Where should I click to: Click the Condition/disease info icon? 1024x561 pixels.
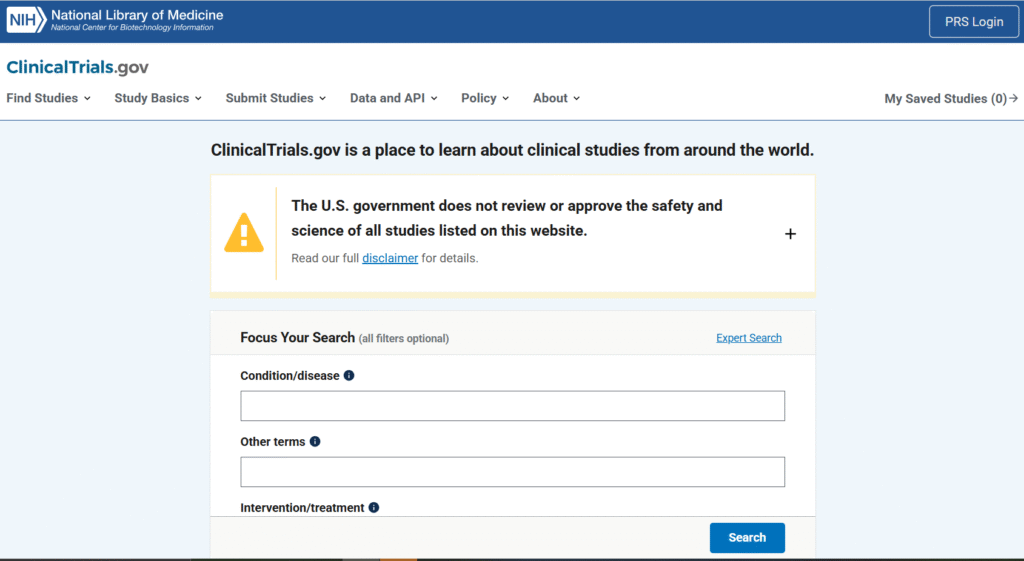point(349,376)
